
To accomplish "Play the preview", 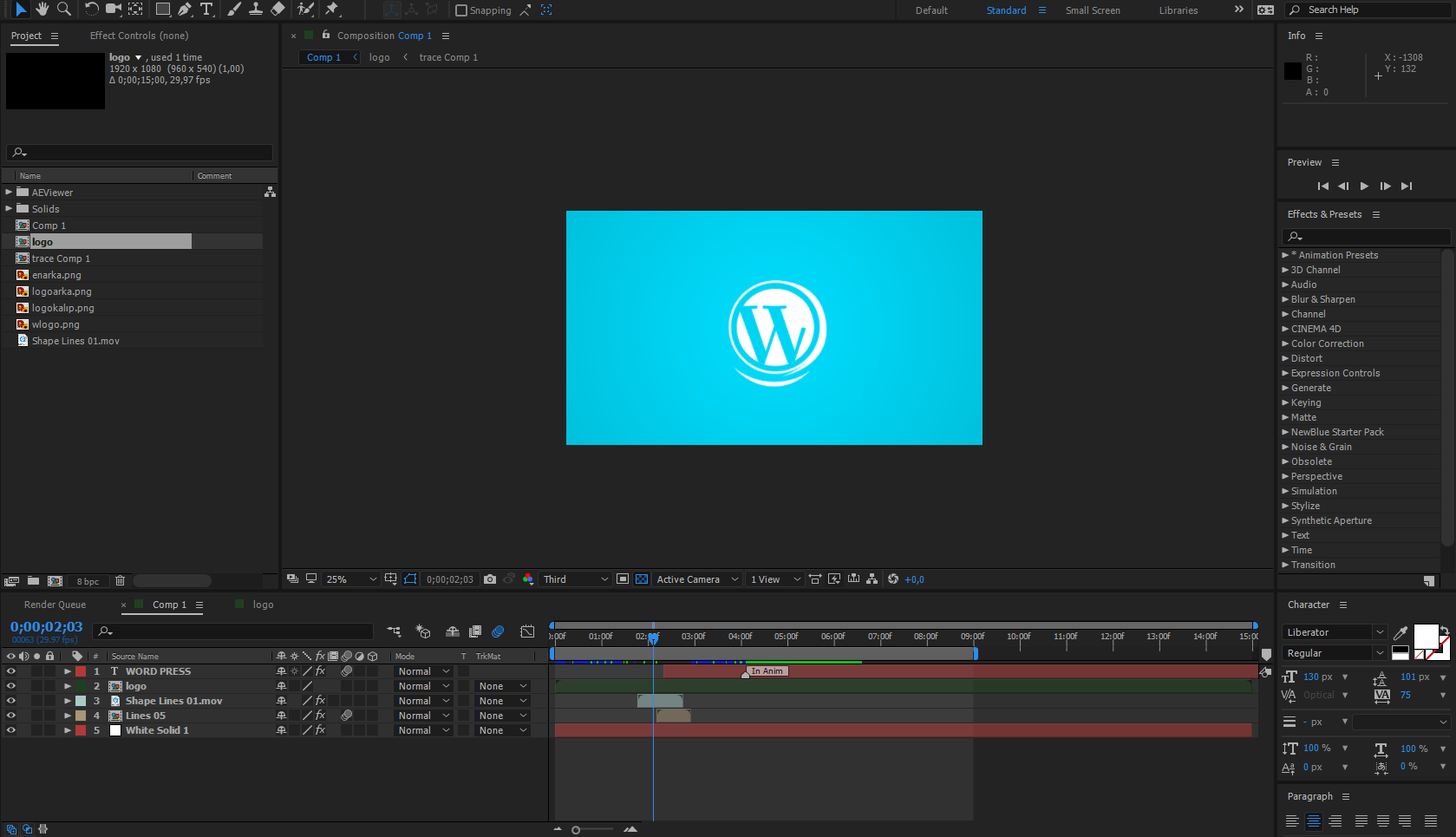I will (1364, 186).
